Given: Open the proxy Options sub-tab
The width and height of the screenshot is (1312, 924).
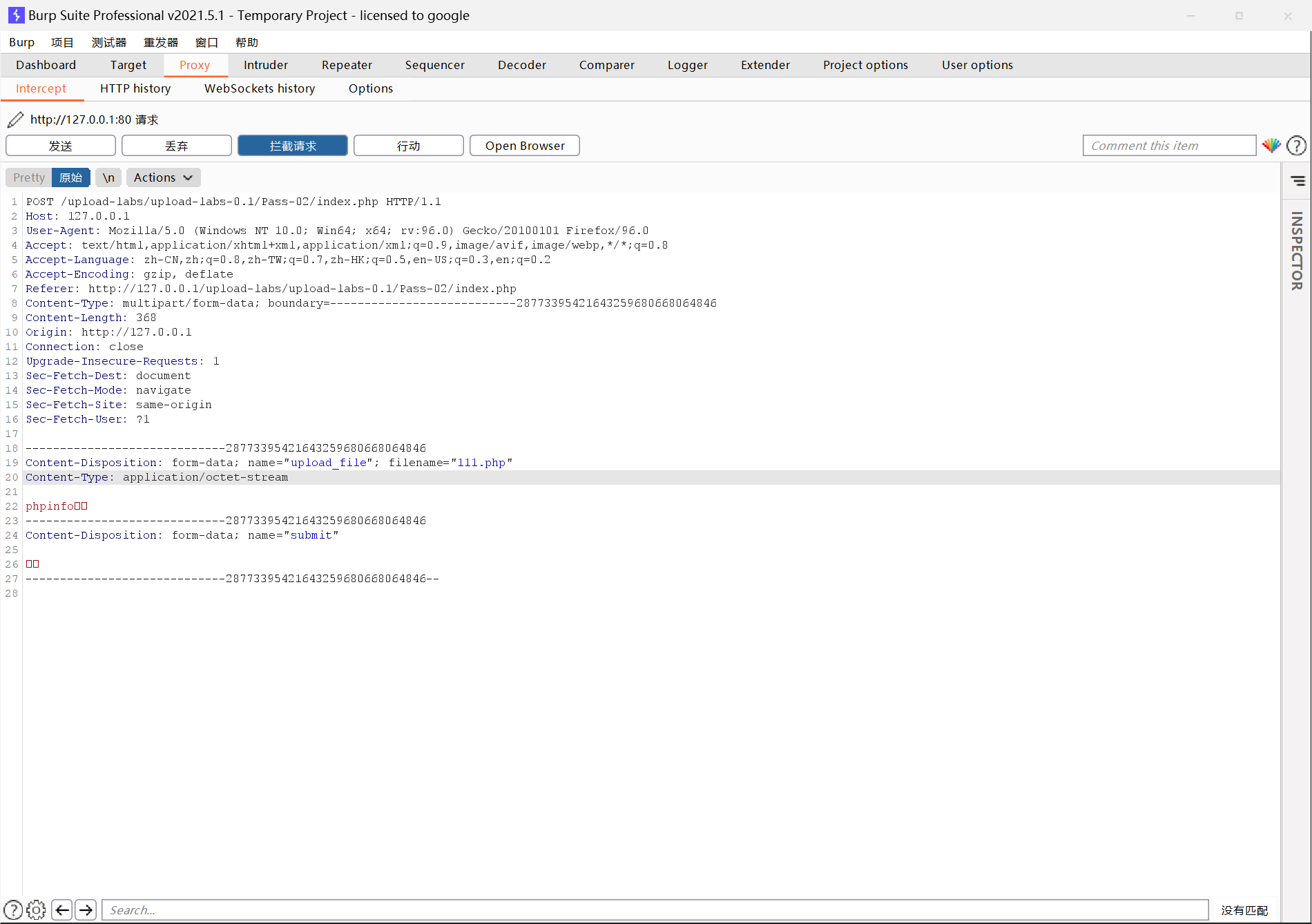Looking at the screenshot, I should pos(371,88).
